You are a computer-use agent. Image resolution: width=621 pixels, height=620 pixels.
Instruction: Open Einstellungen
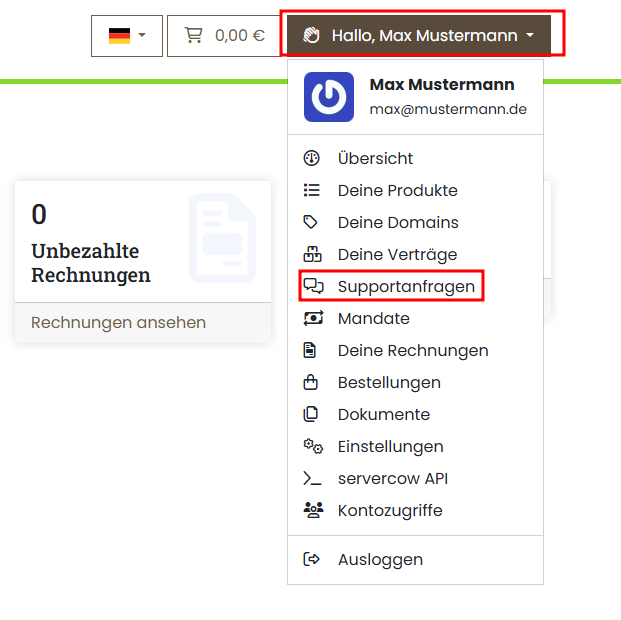click(415, 446)
